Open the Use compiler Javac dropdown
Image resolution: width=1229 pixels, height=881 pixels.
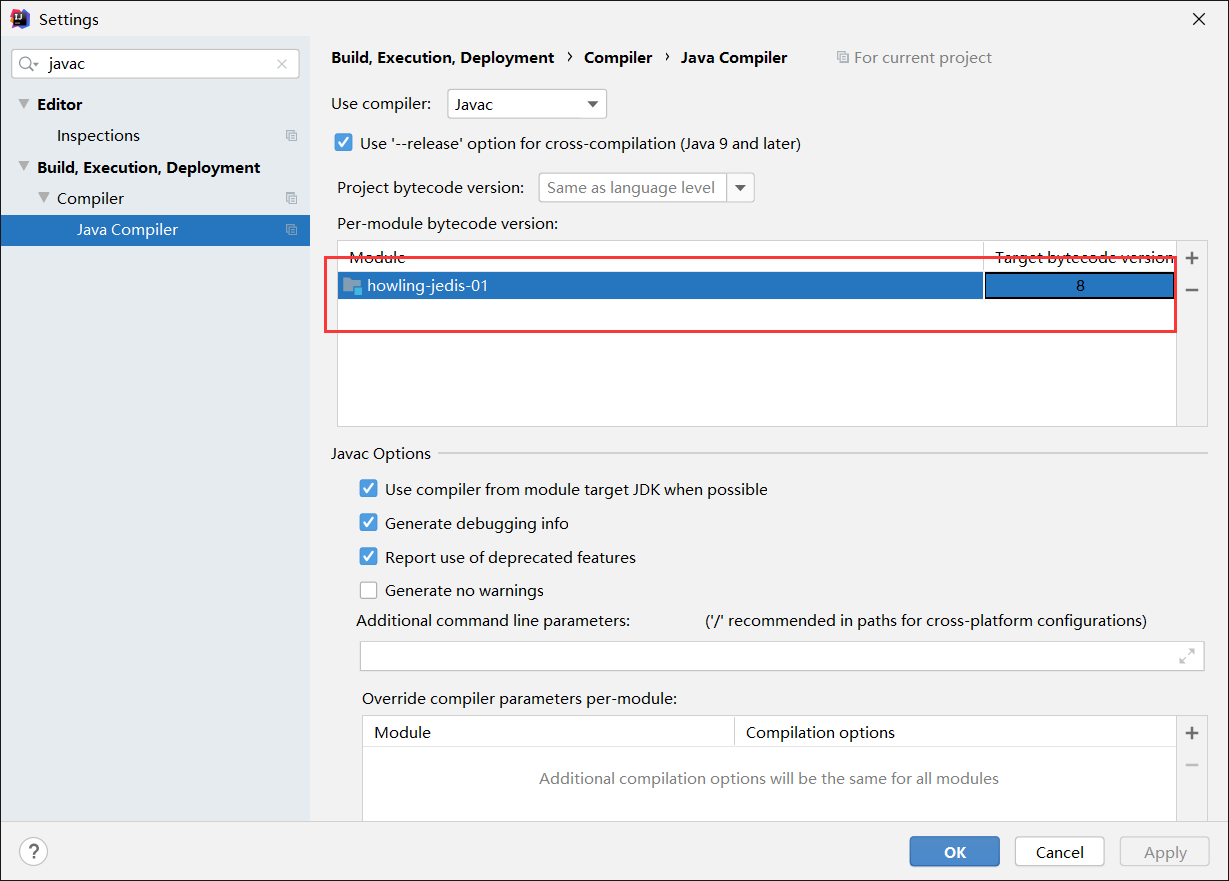[527, 104]
